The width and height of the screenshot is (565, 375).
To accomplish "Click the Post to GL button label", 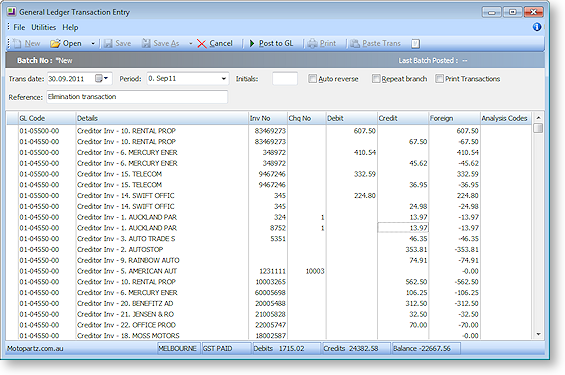I will coord(276,43).
